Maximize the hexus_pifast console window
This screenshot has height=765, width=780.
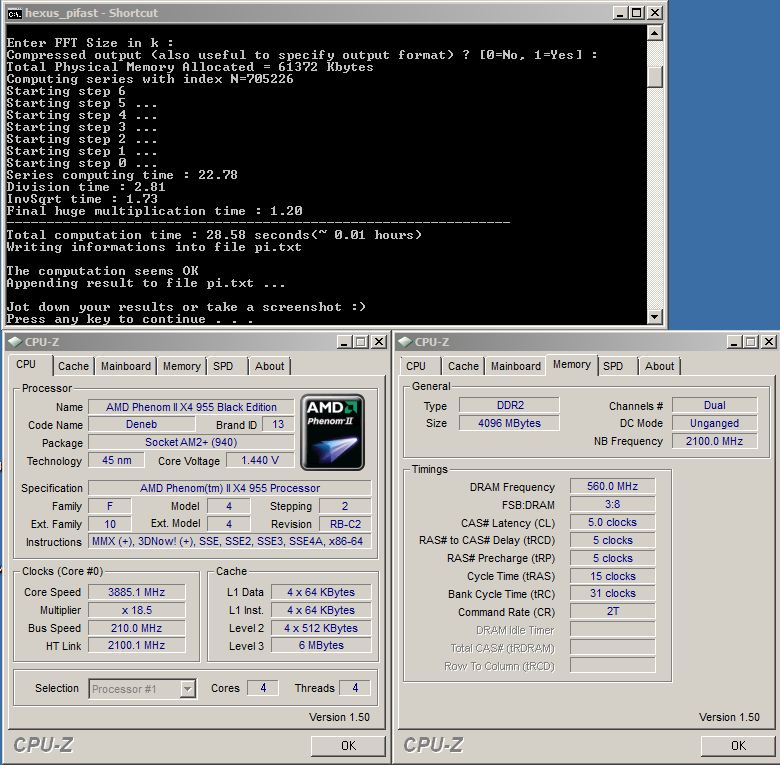pos(637,13)
